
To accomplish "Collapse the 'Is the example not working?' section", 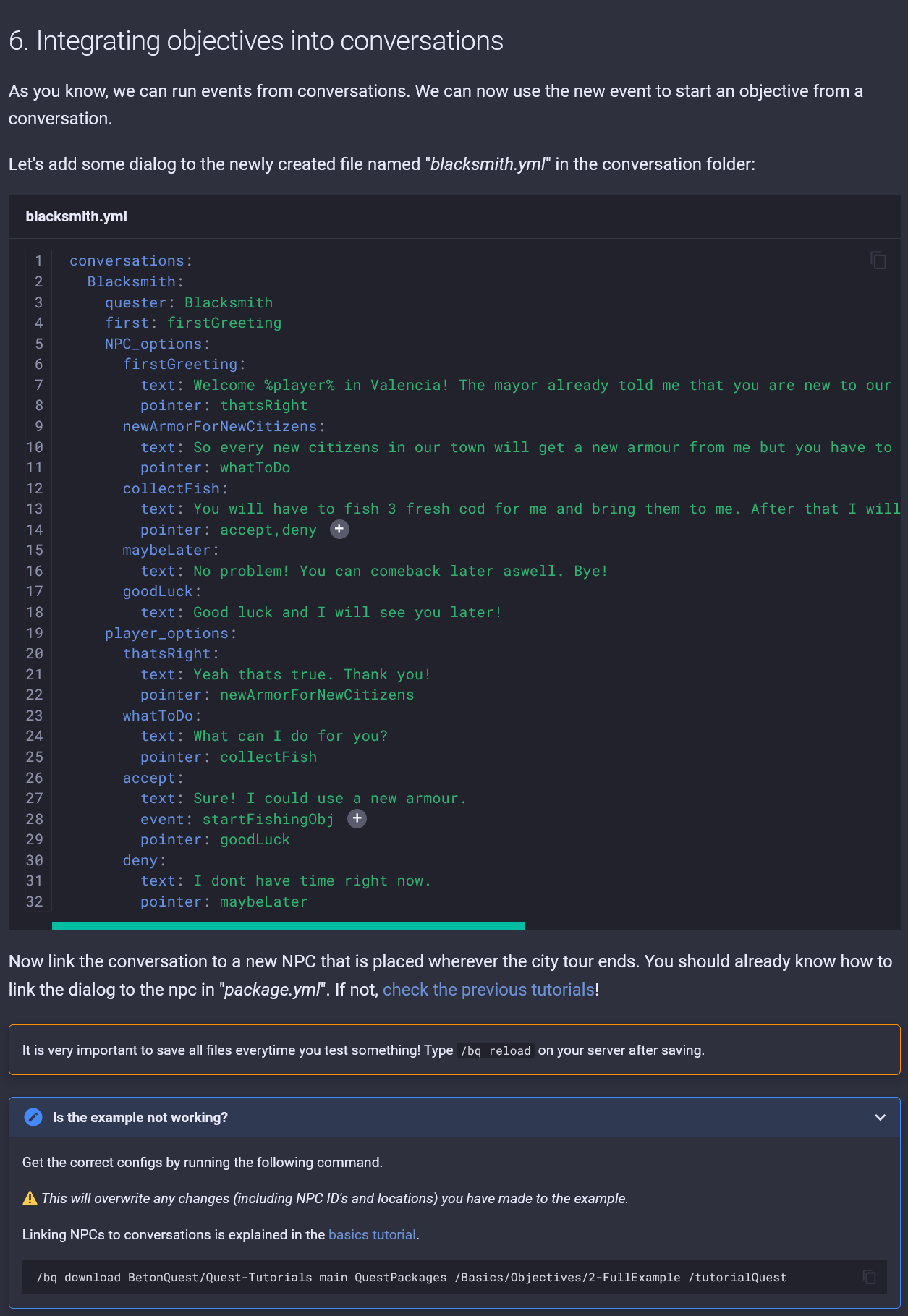I will (881, 1117).
